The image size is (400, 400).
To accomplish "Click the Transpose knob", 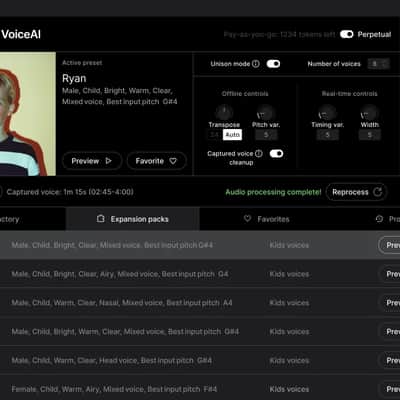I will tap(224, 112).
